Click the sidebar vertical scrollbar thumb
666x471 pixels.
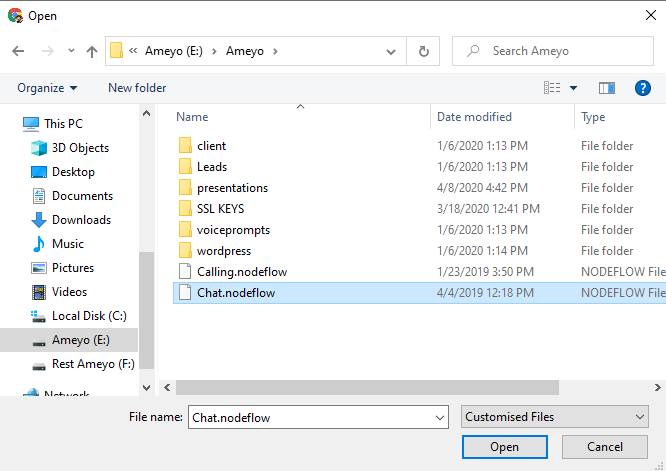tap(147, 310)
